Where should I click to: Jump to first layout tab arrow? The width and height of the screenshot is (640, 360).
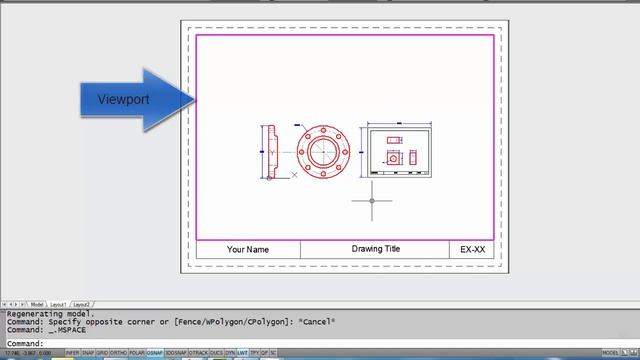4,304
